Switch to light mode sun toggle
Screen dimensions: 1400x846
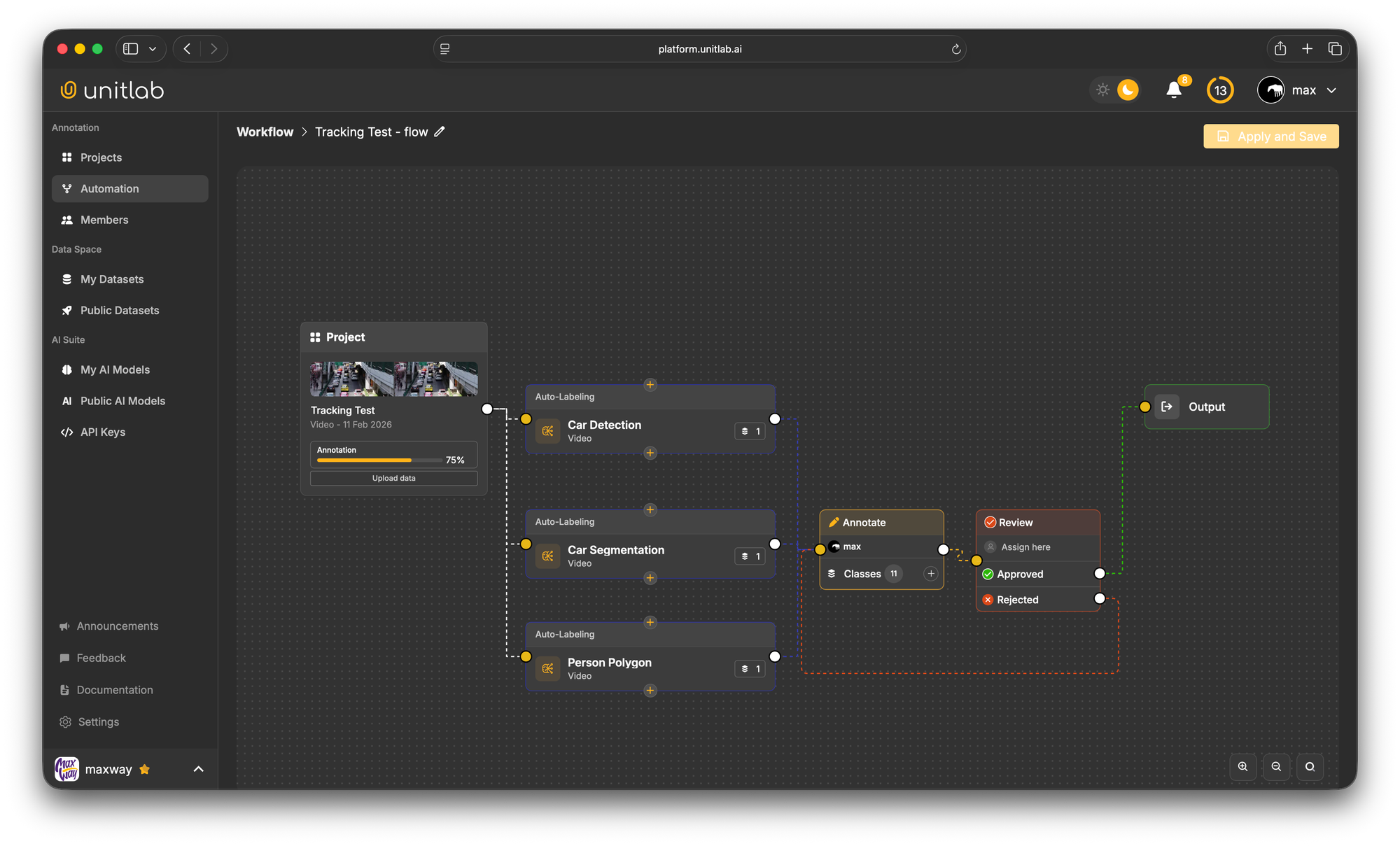(1102, 90)
